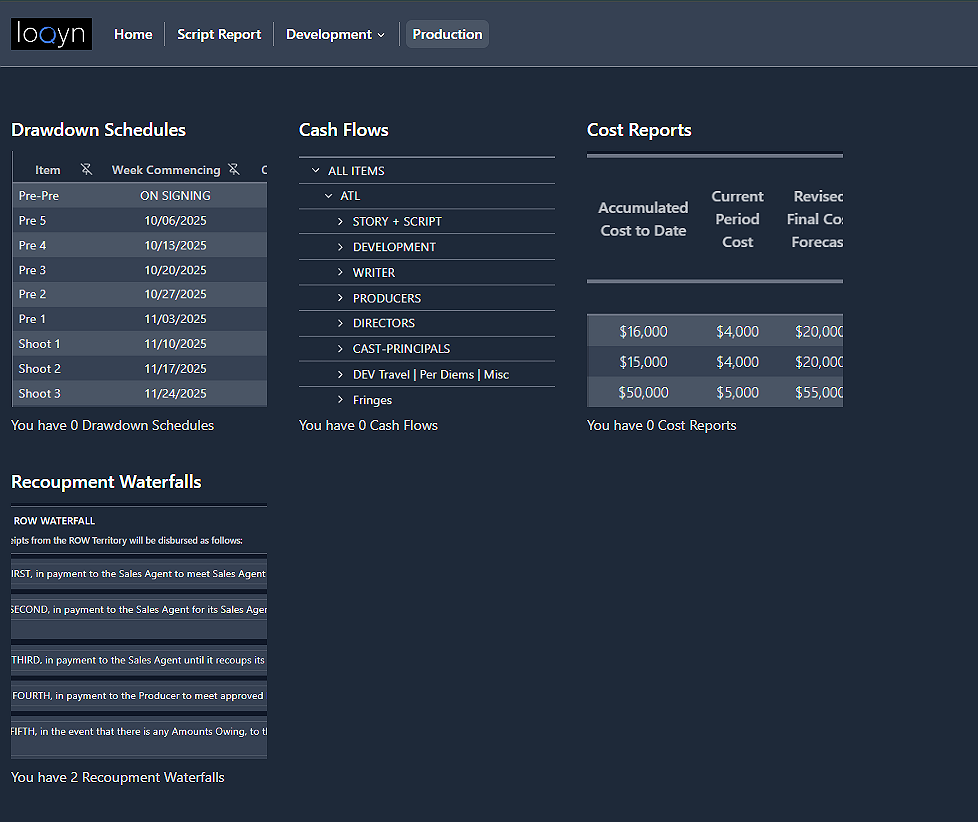Click the FIRST payment item in ROW WATERFALL
This screenshot has height=822, width=978.
[139, 573]
